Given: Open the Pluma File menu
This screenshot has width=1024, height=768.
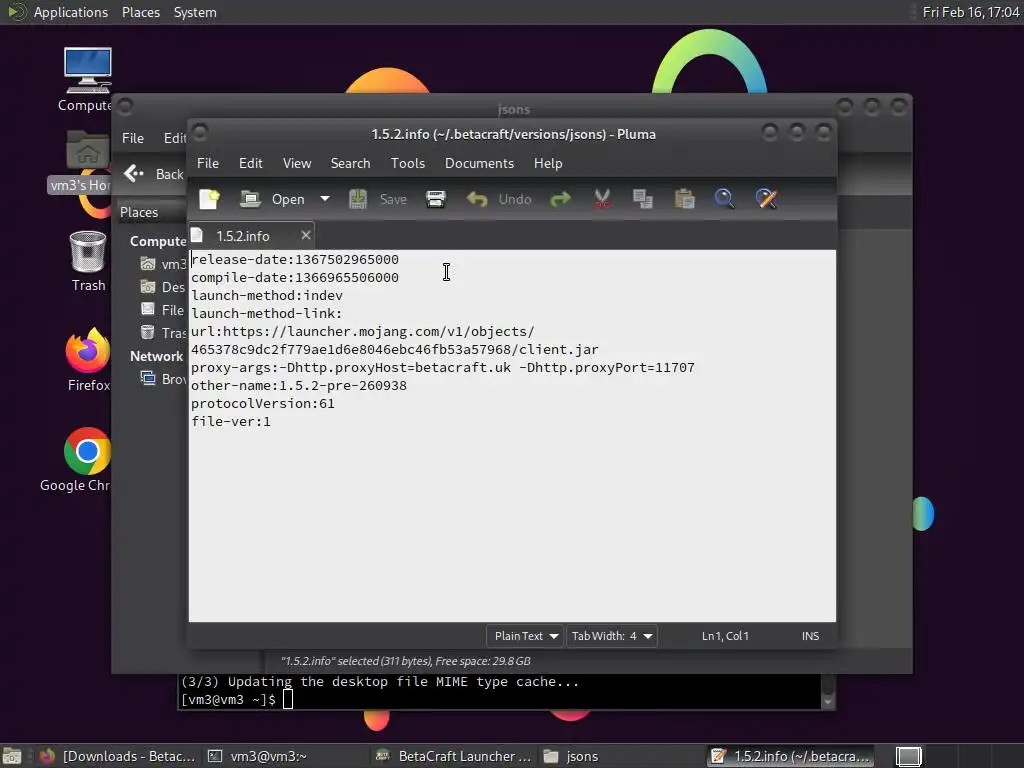Looking at the screenshot, I should coord(208,163).
